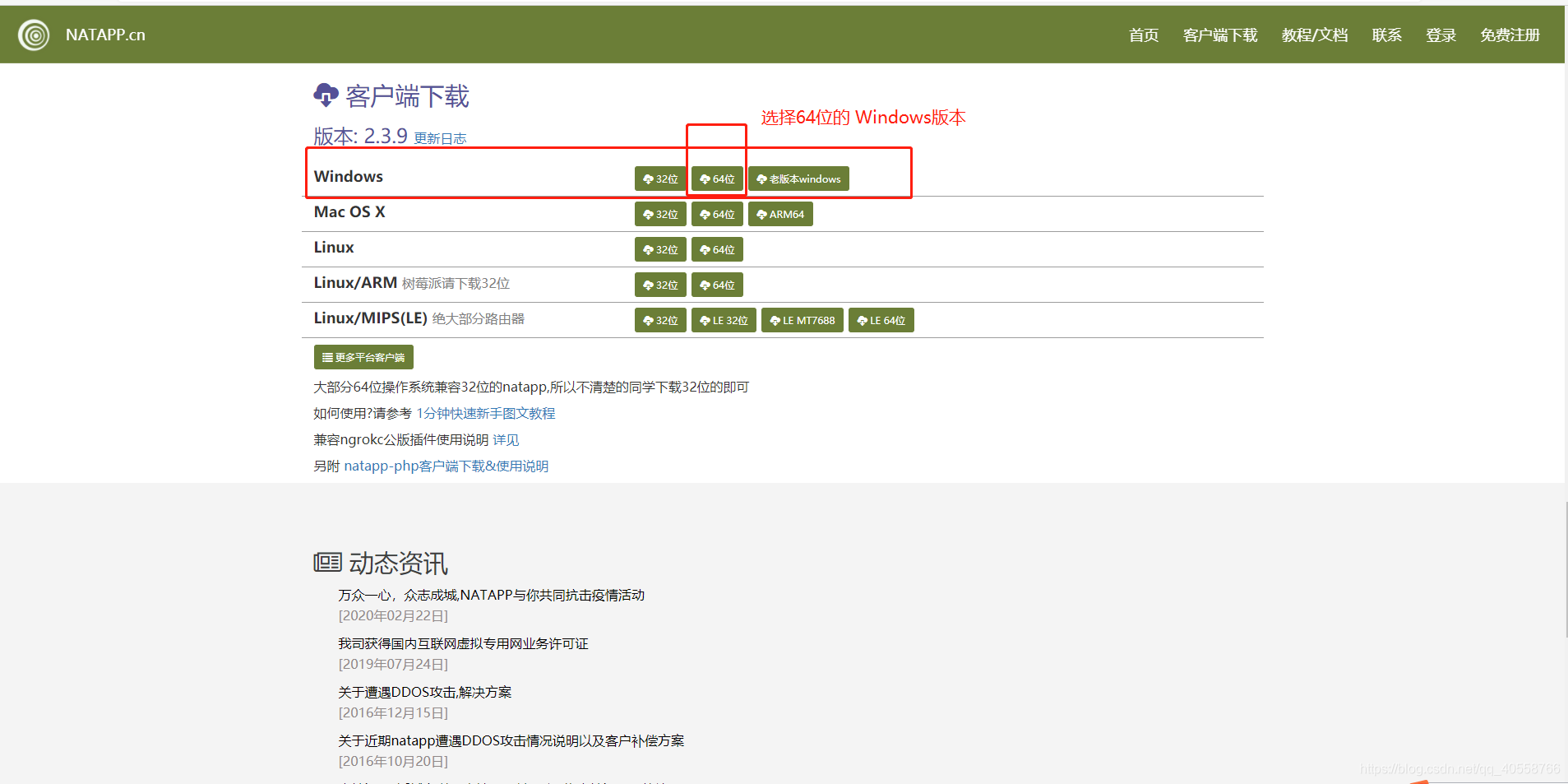The width and height of the screenshot is (1568, 784).
Task: Click the Mac OS X row label
Action: click(349, 211)
